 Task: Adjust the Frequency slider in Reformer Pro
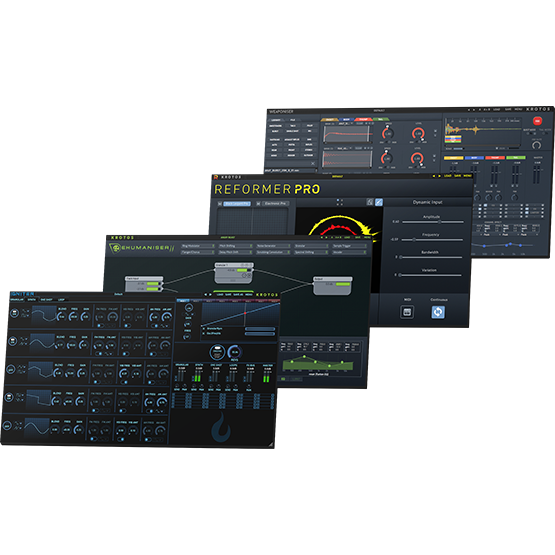pyautogui.click(x=432, y=240)
